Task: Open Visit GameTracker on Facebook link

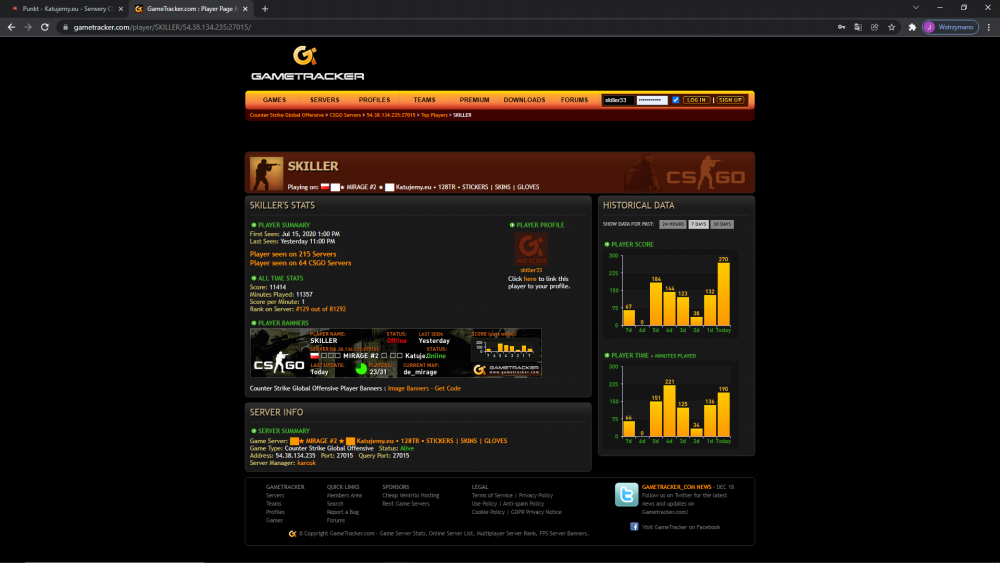Action: click(x=681, y=527)
